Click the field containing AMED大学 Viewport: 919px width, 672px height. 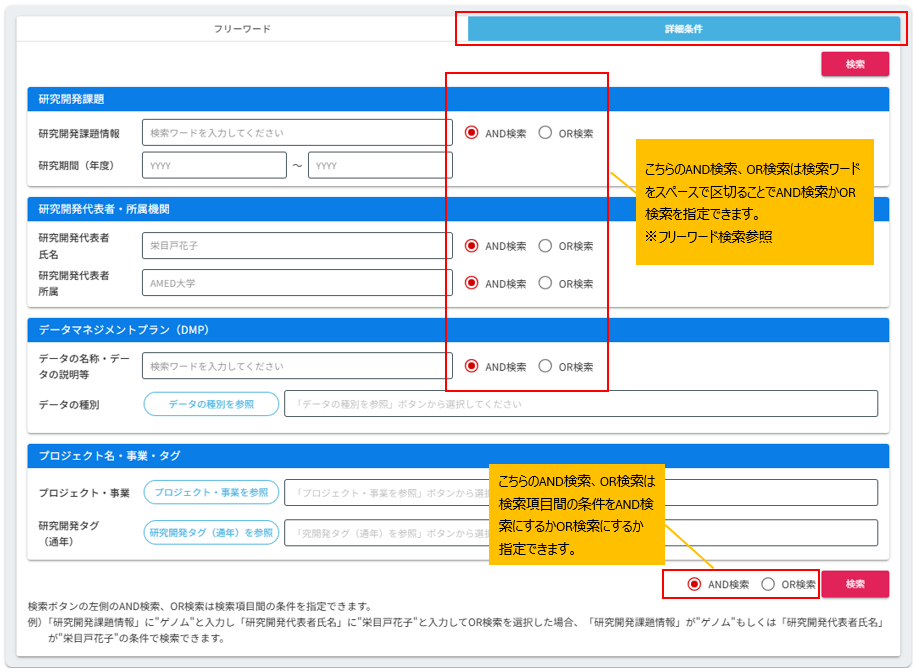pyautogui.click(x=295, y=283)
